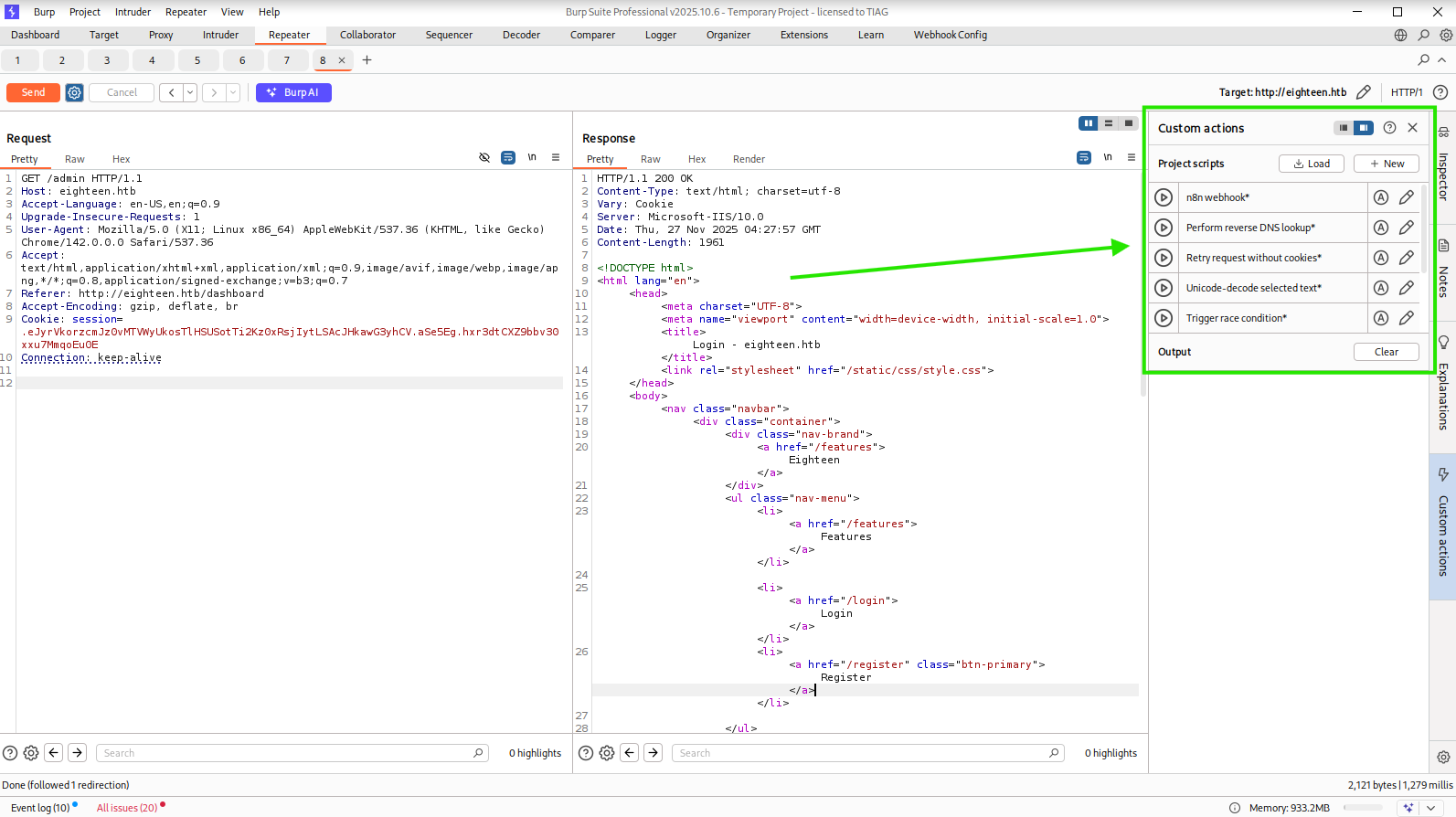Run the Trigger race condition script
Viewport: 1456px width, 817px height.
pos(1164,318)
